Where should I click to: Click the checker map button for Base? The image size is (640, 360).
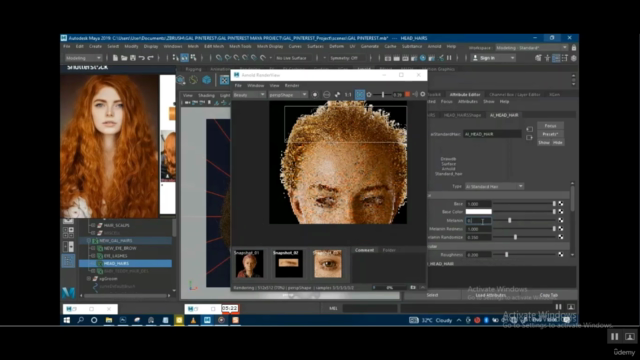pyautogui.click(x=561, y=203)
